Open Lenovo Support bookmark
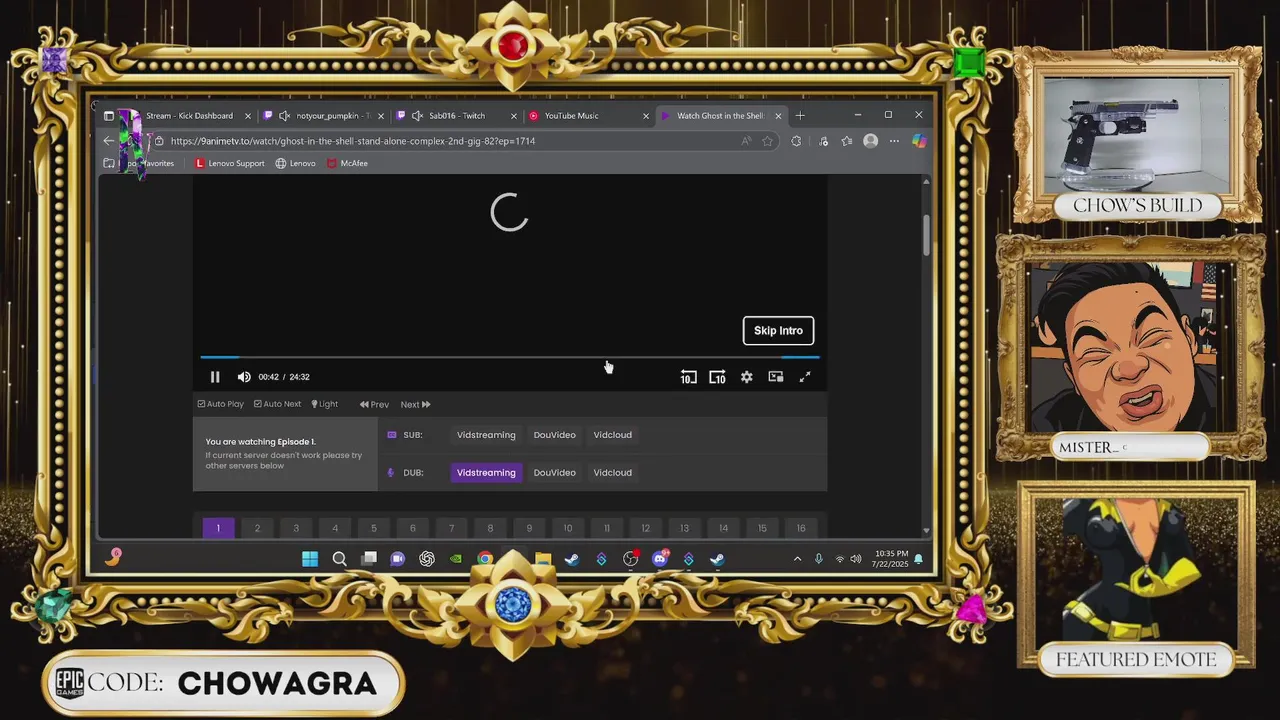The width and height of the screenshot is (1280, 720). coord(230,163)
